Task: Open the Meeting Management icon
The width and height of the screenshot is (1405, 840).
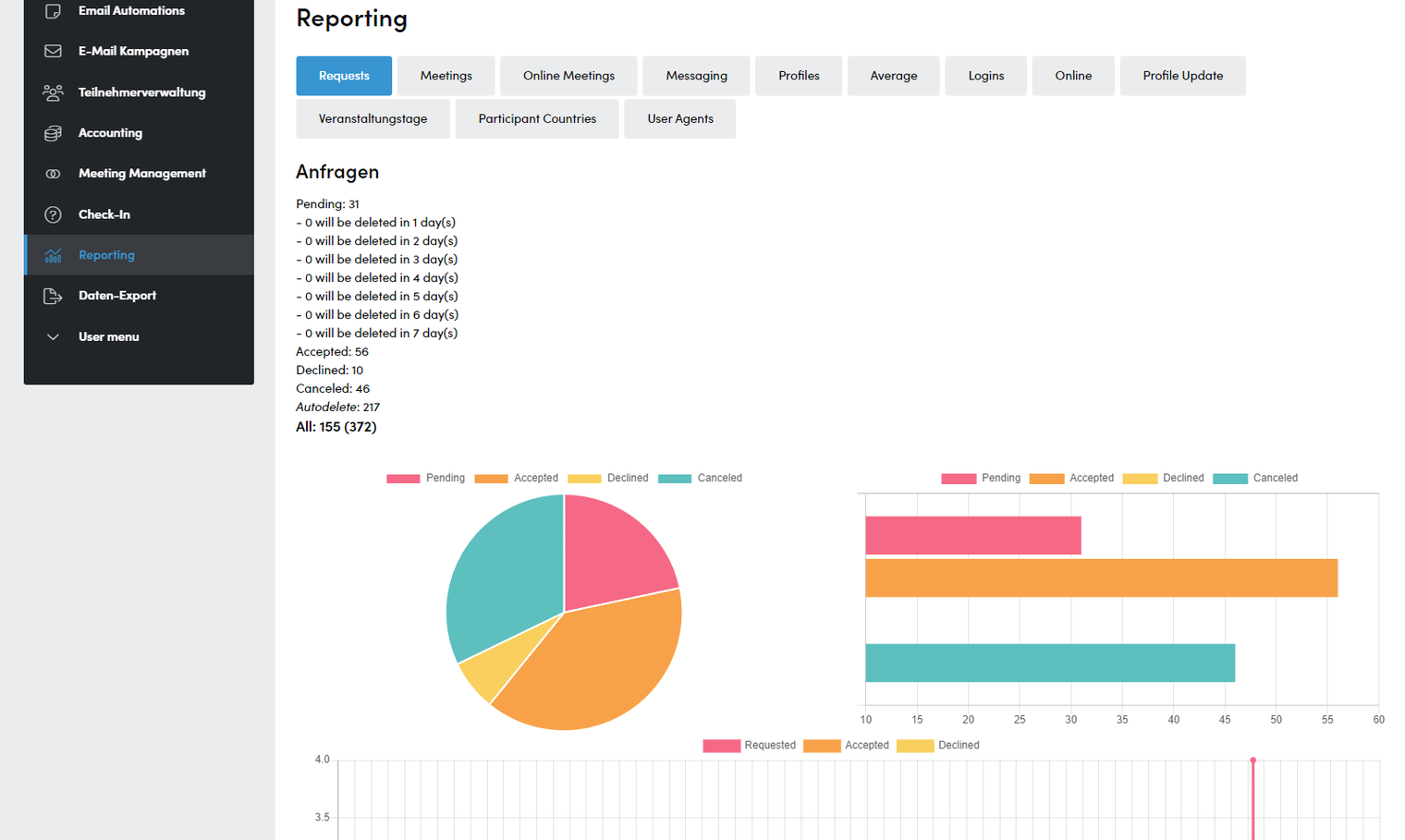Action: point(53,174)
